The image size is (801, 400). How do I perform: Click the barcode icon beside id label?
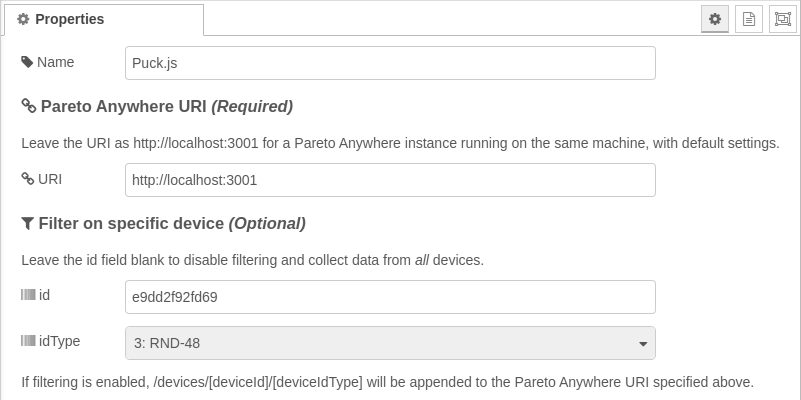pos(28,295)
